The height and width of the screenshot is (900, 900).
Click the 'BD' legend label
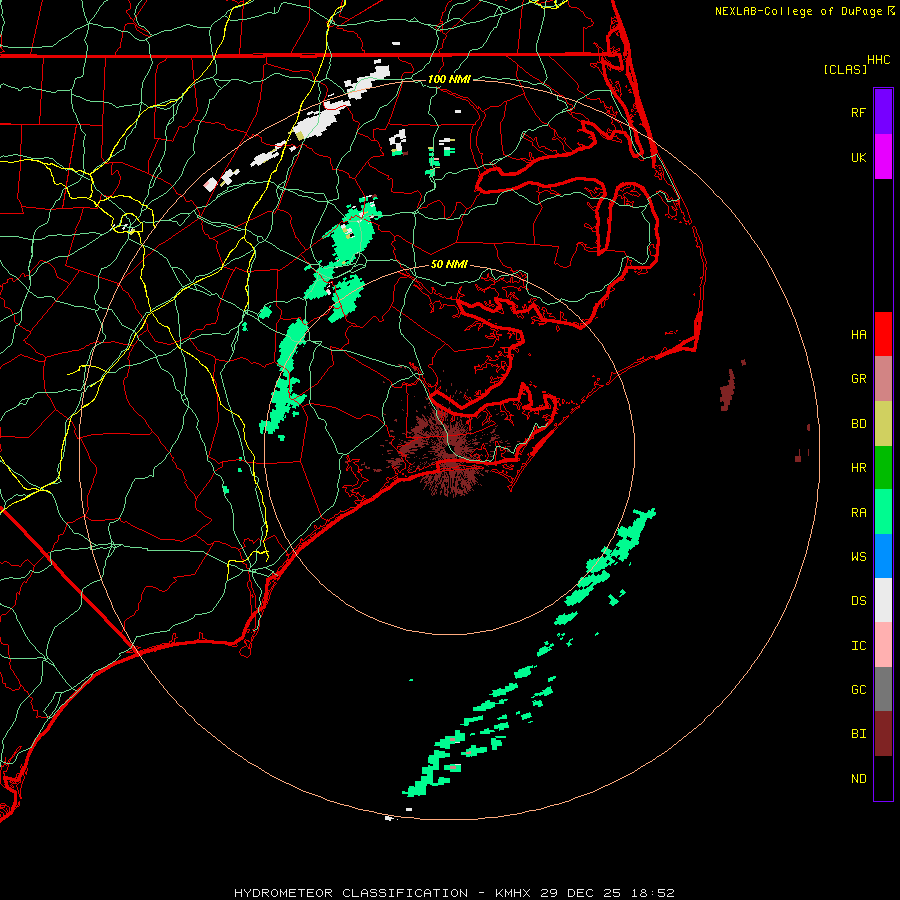[858, 424]
